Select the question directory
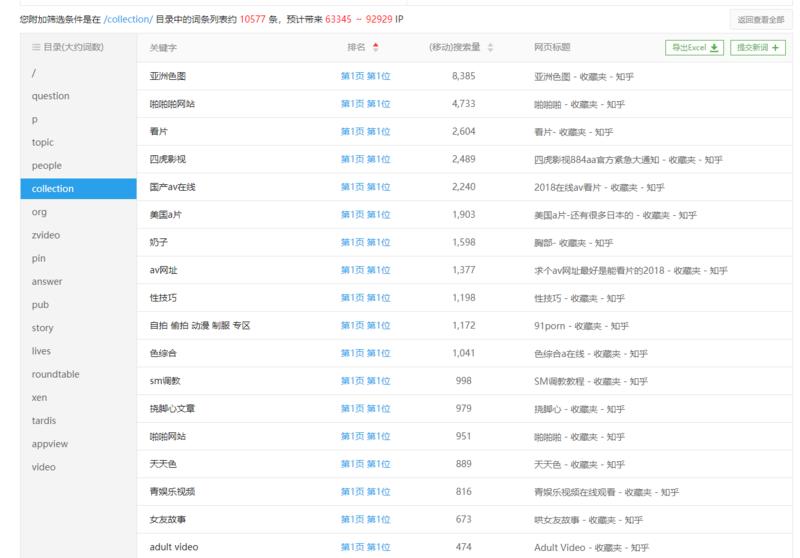This screenshot has width=800, height=558. coord(51,96)
